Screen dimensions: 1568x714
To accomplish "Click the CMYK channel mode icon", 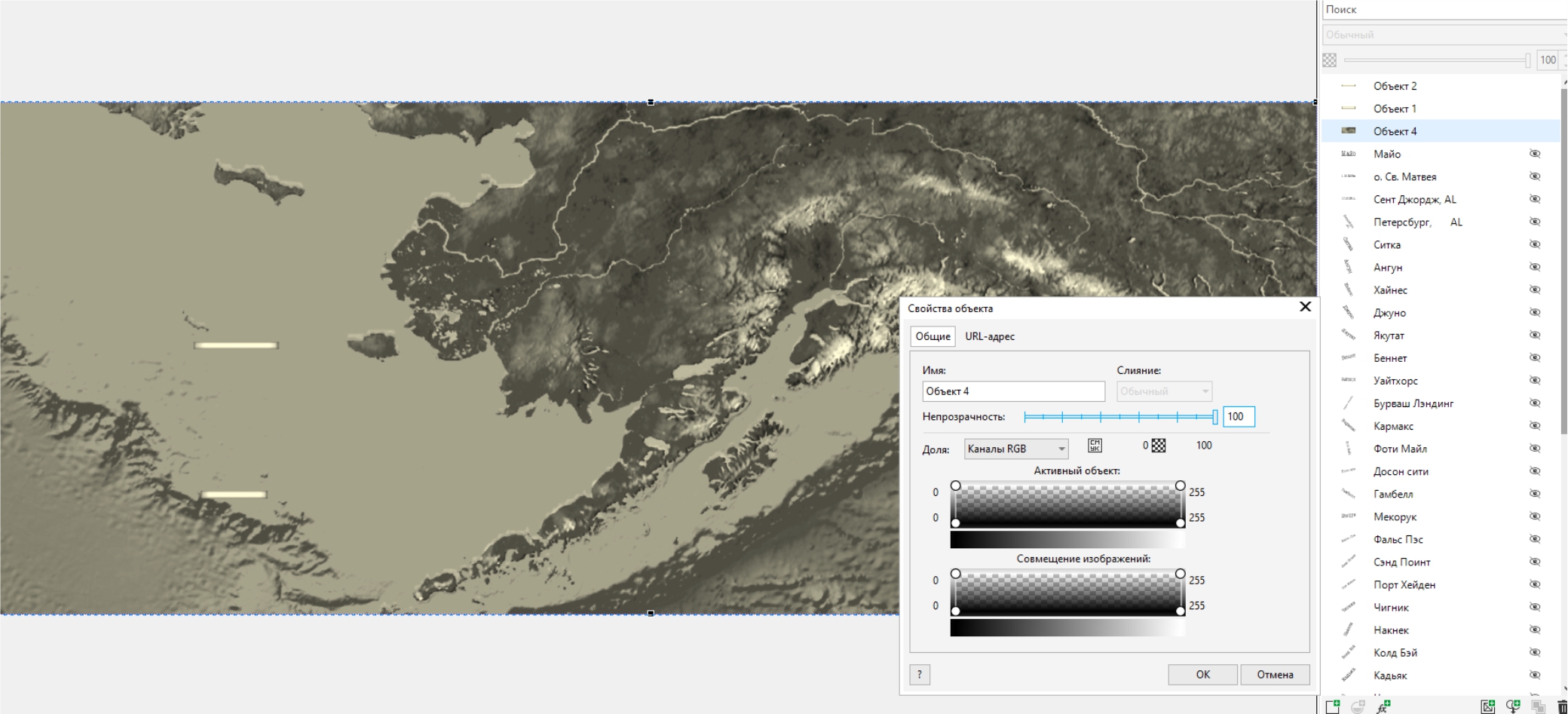I will click(x=1095, y=446).
